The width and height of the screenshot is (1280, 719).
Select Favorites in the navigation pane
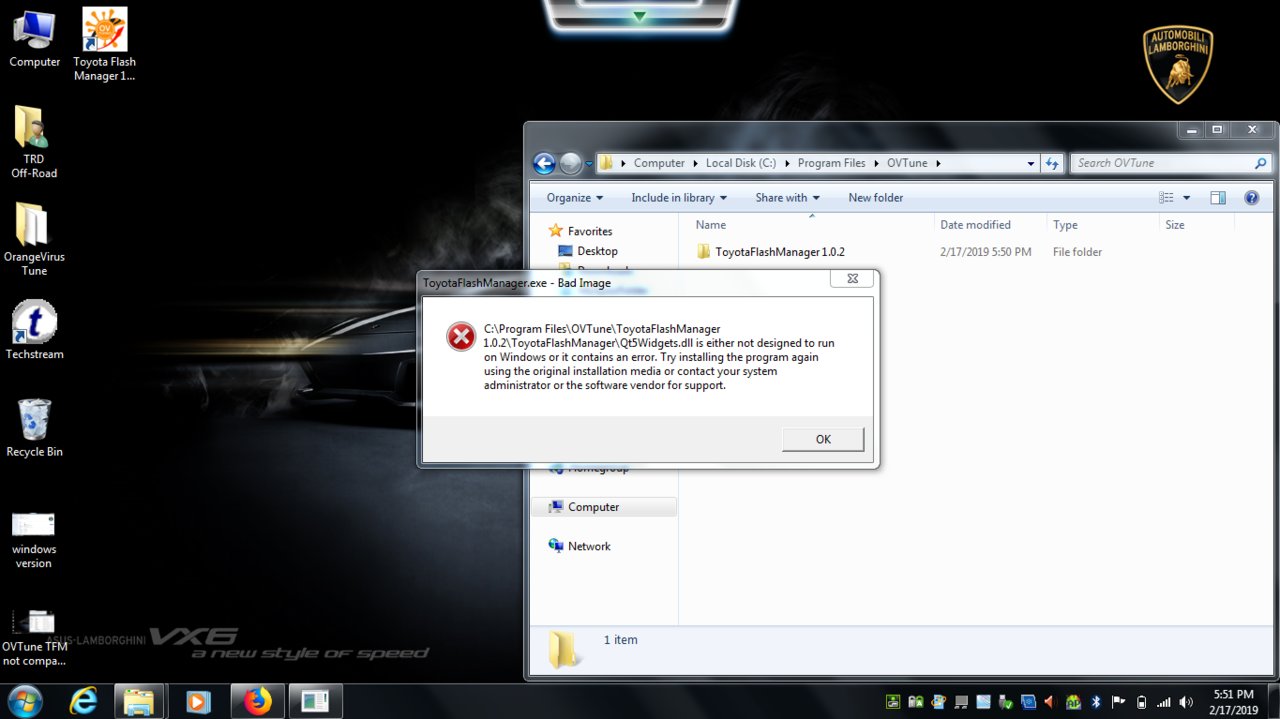580,231
